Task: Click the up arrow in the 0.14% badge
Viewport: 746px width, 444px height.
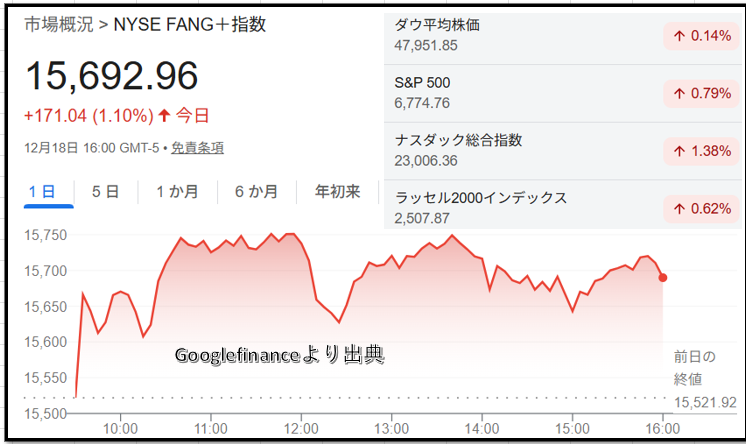Action: coord(679,36)
